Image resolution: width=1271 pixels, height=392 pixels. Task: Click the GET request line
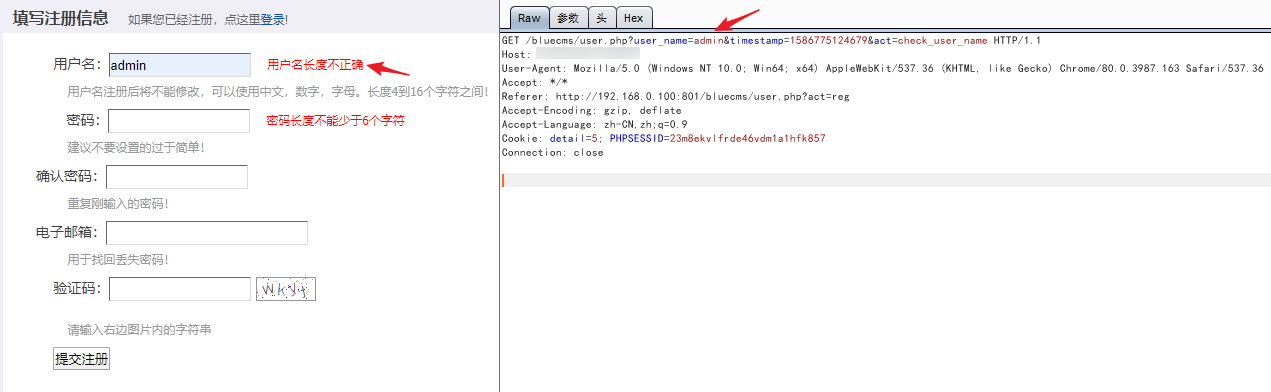coord(771,40)
